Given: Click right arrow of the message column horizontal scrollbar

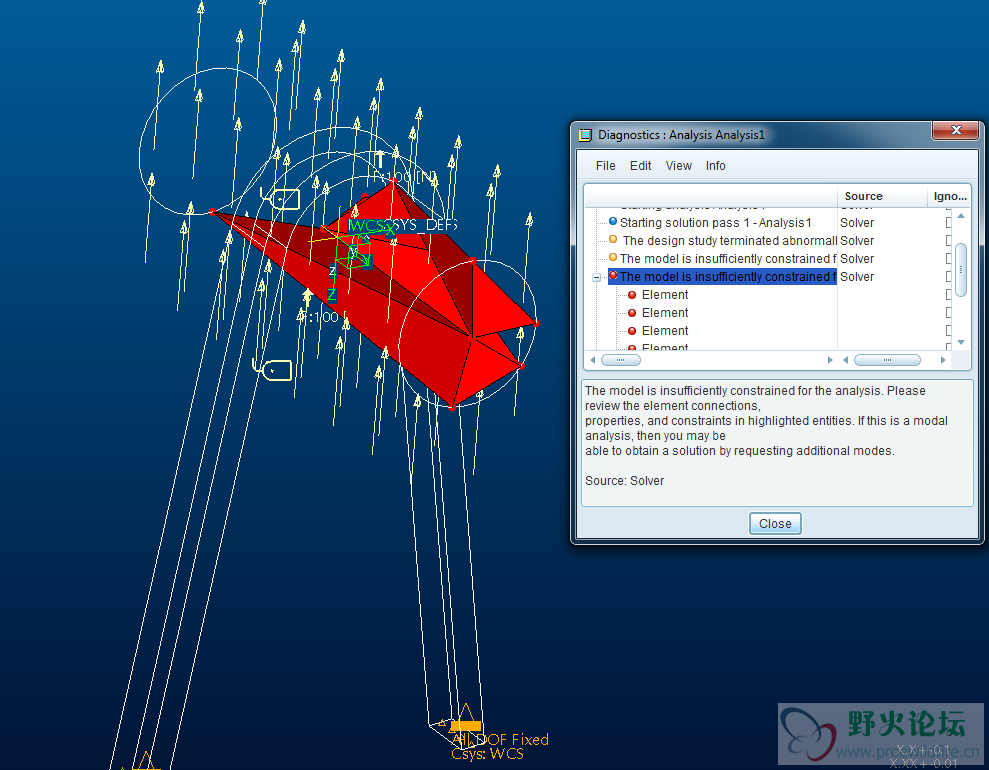Looking at the screenshot, I should (x=830, y=360).
